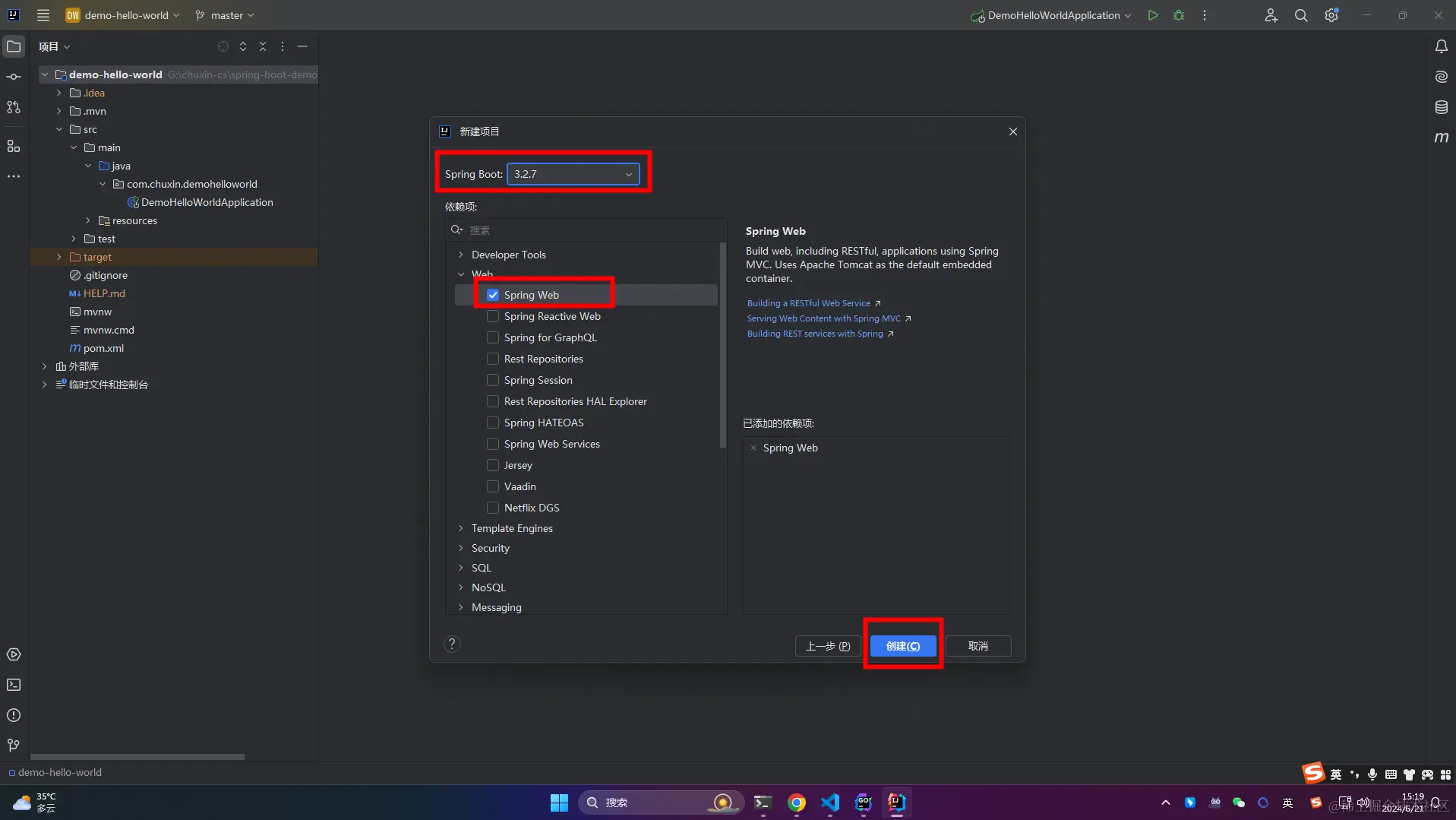The height and width of the screenshot is (820, 1456).
Task: Open the main hamburger menu
Action: pos(43,15)
